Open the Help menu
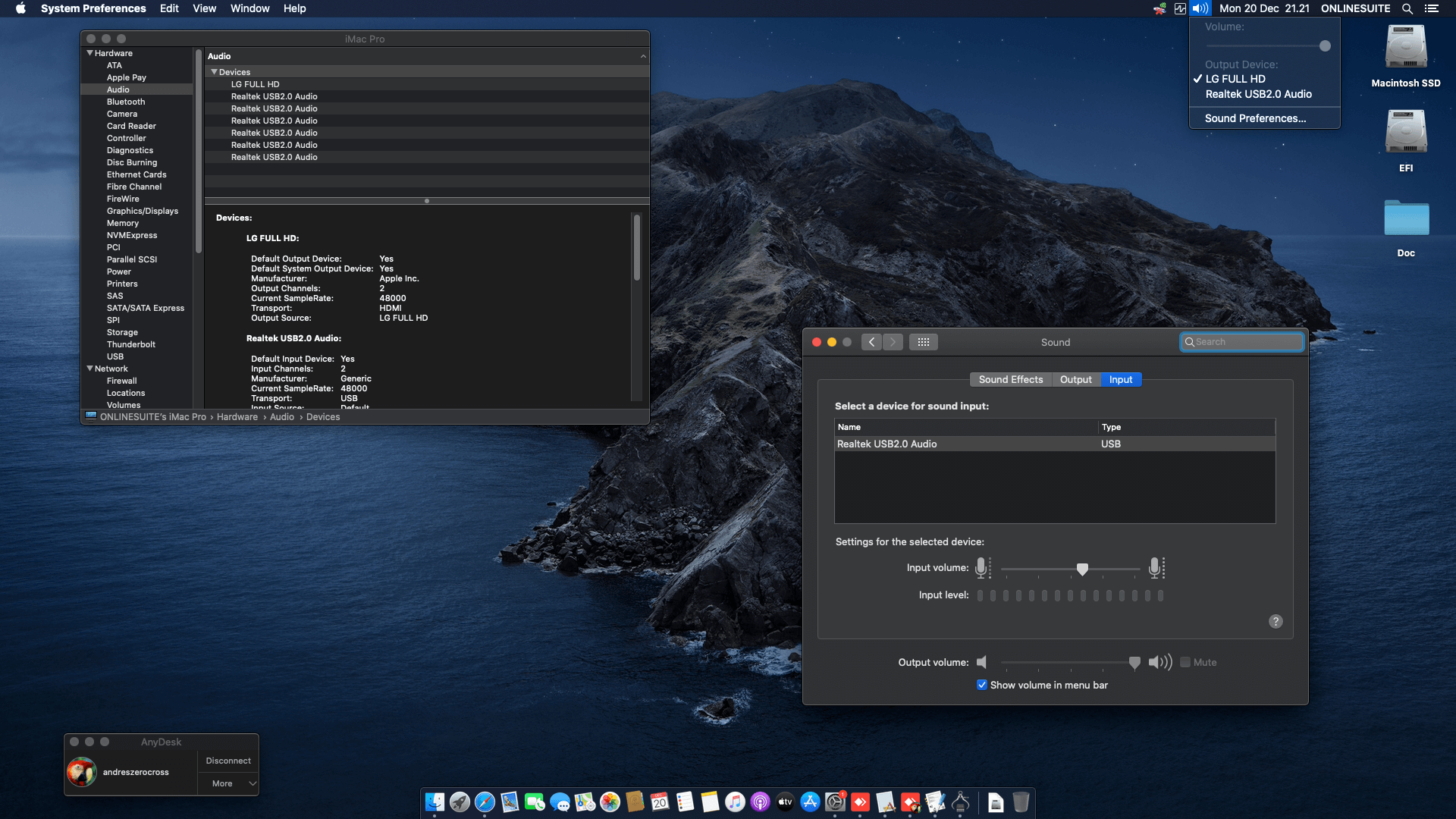The width and height of the screenshot is (1456, 819). (295, 8)
